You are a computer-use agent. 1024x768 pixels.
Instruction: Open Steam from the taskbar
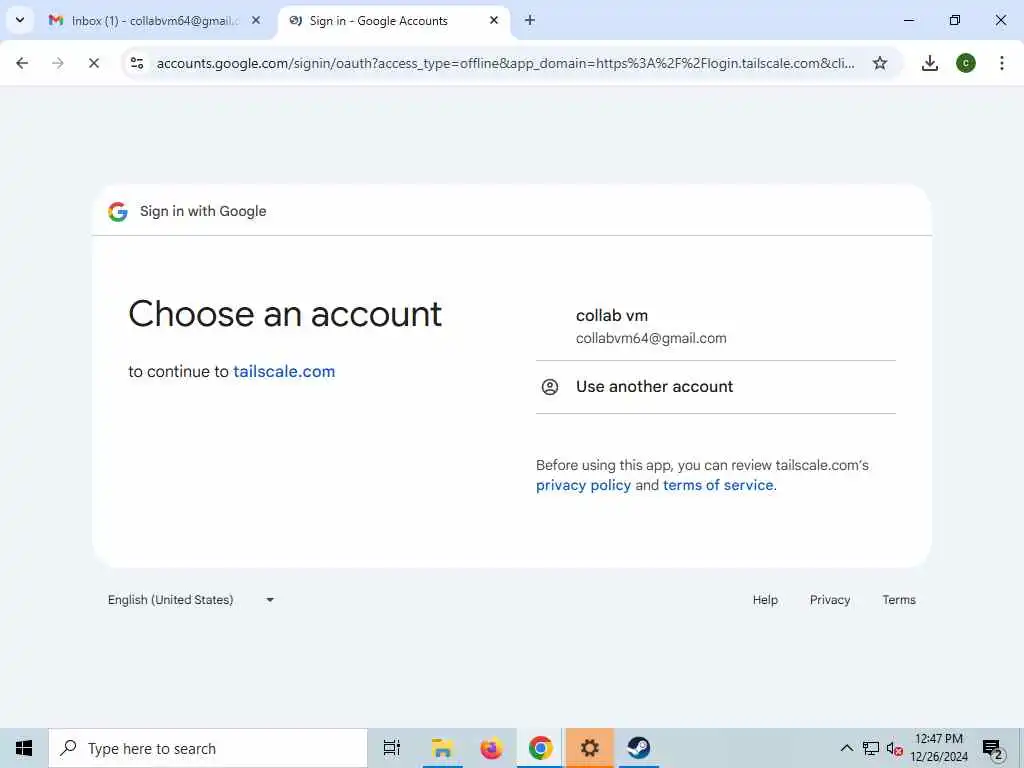[x=638, y=748]
